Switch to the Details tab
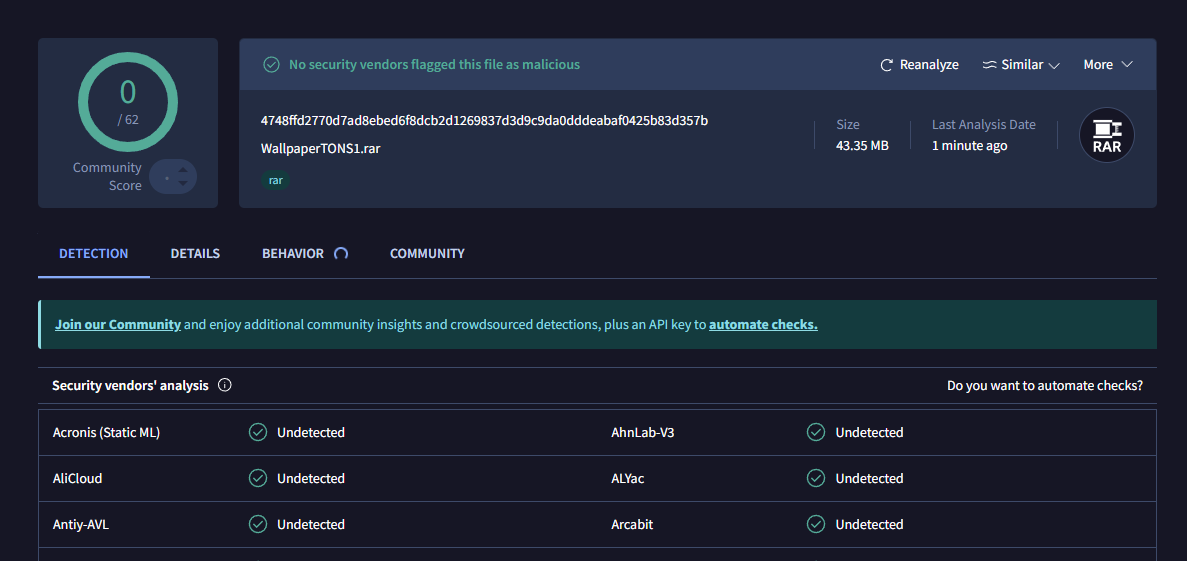This screenshot has width=1187, height=561. point(195,254)
